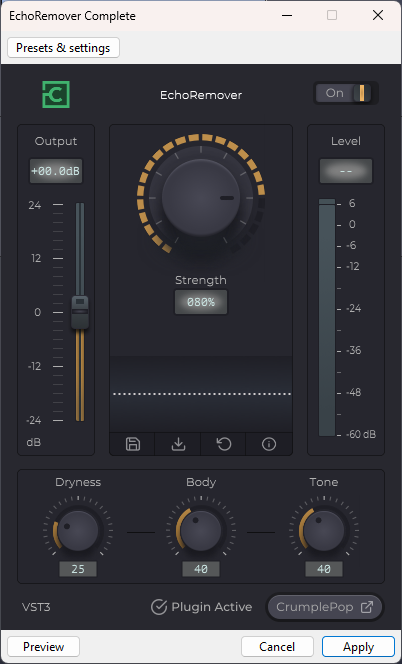Minimize the EchoRemover Complete window
This screenshot has width=402, height=664.
coord(287,16)
